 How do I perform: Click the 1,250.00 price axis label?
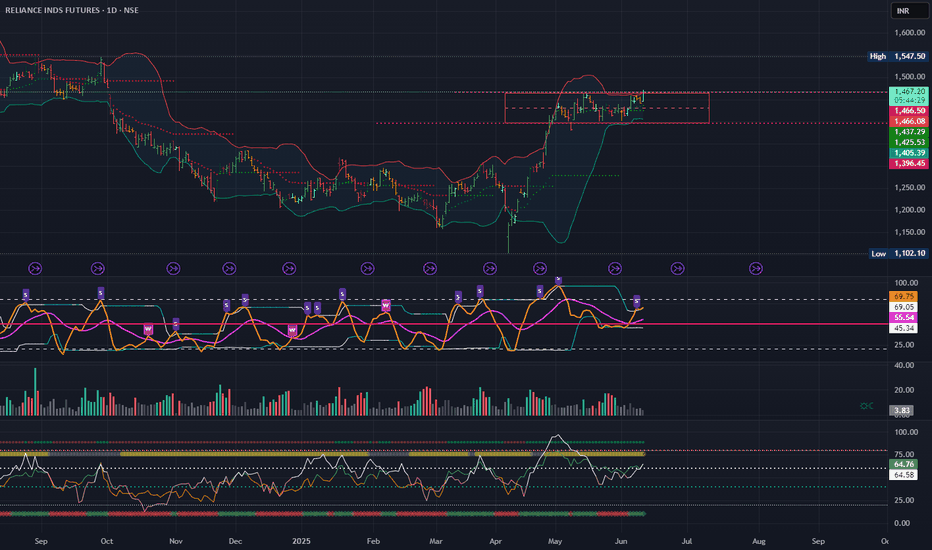(909, 187)
